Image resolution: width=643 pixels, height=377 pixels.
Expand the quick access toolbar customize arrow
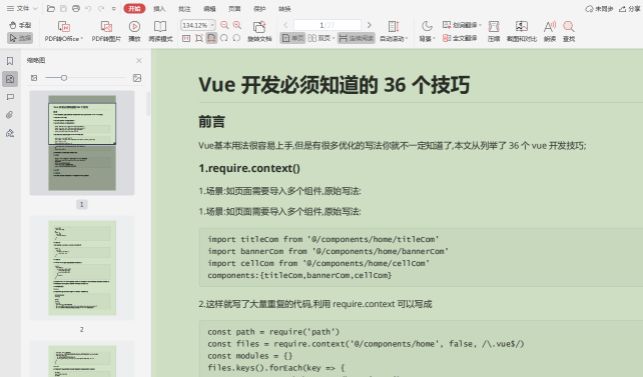[x=114, y=8]
